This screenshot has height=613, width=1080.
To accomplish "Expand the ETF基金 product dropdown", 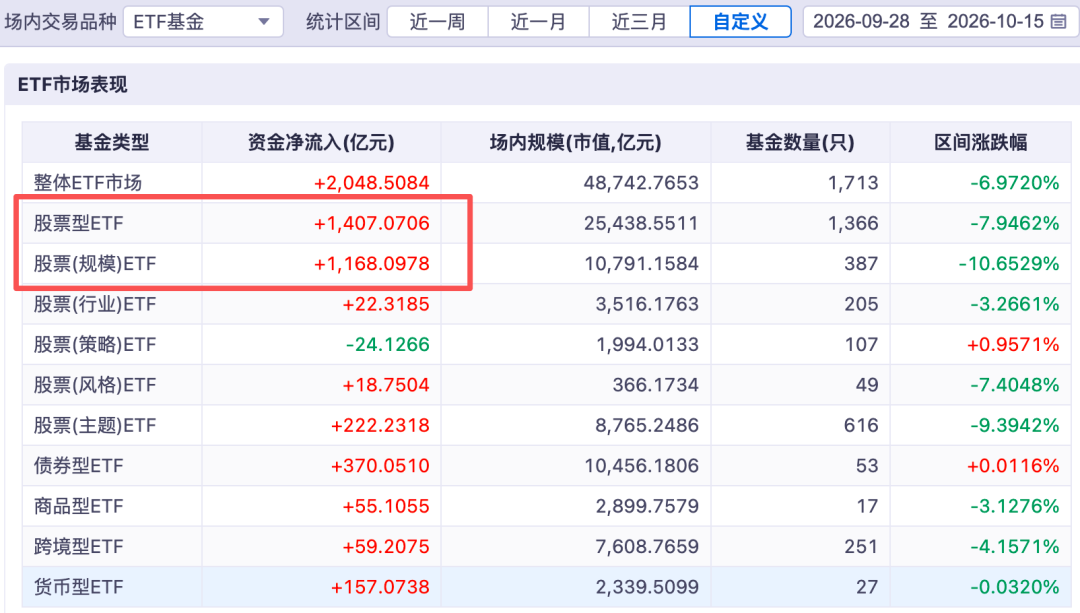I will 203,22.
